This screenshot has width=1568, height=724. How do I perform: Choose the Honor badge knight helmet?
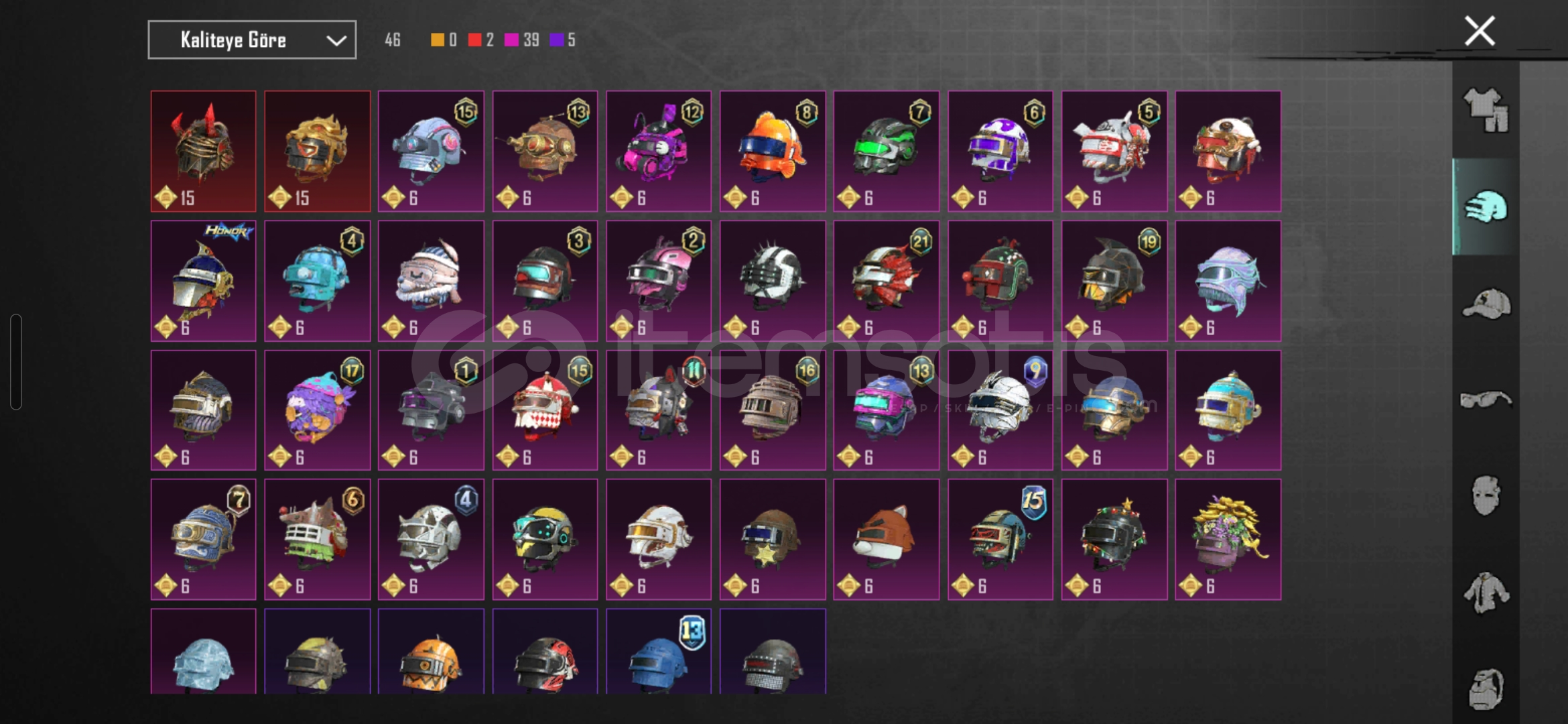click(204, 281)
